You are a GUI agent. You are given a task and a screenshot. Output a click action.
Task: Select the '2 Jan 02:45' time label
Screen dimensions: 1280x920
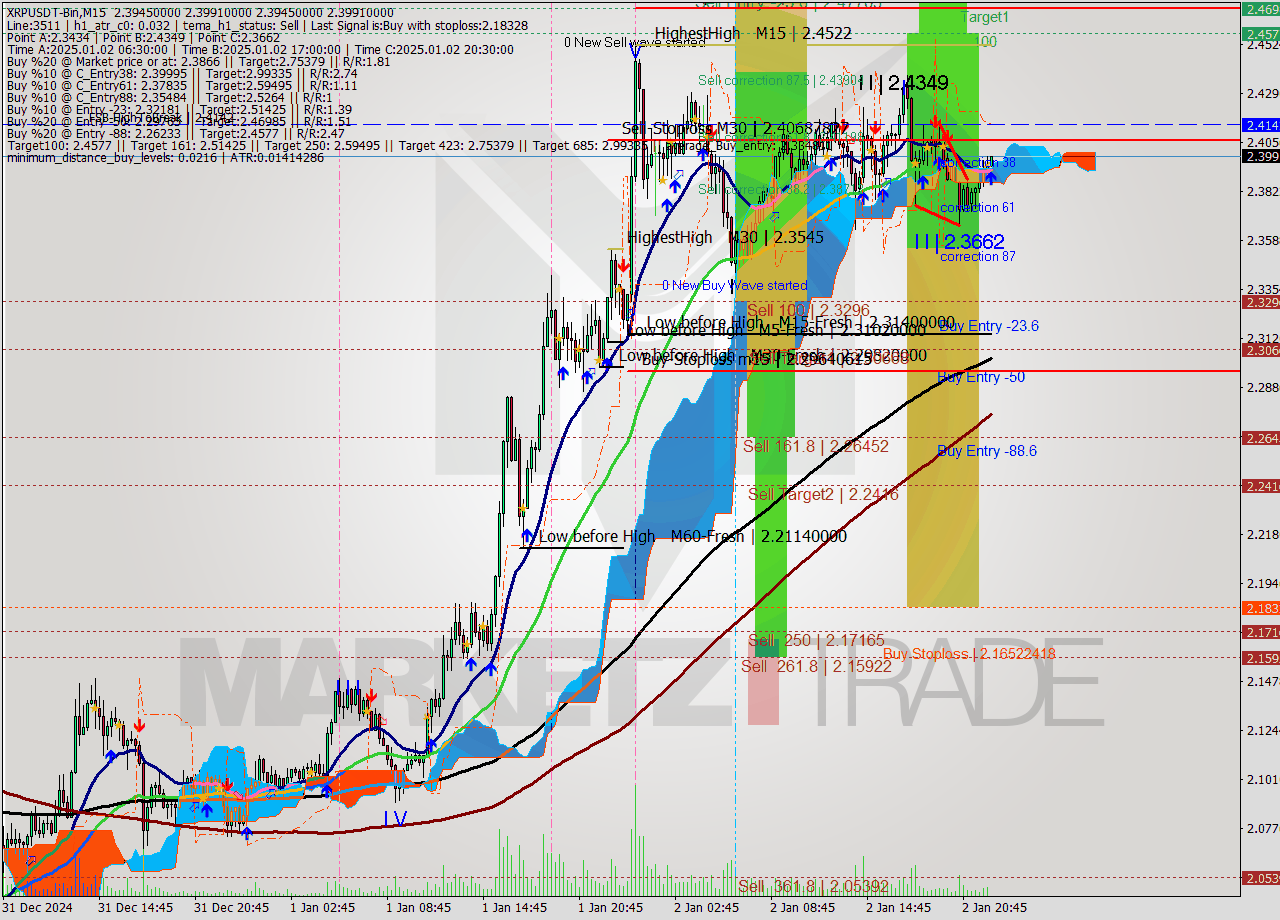706,908
